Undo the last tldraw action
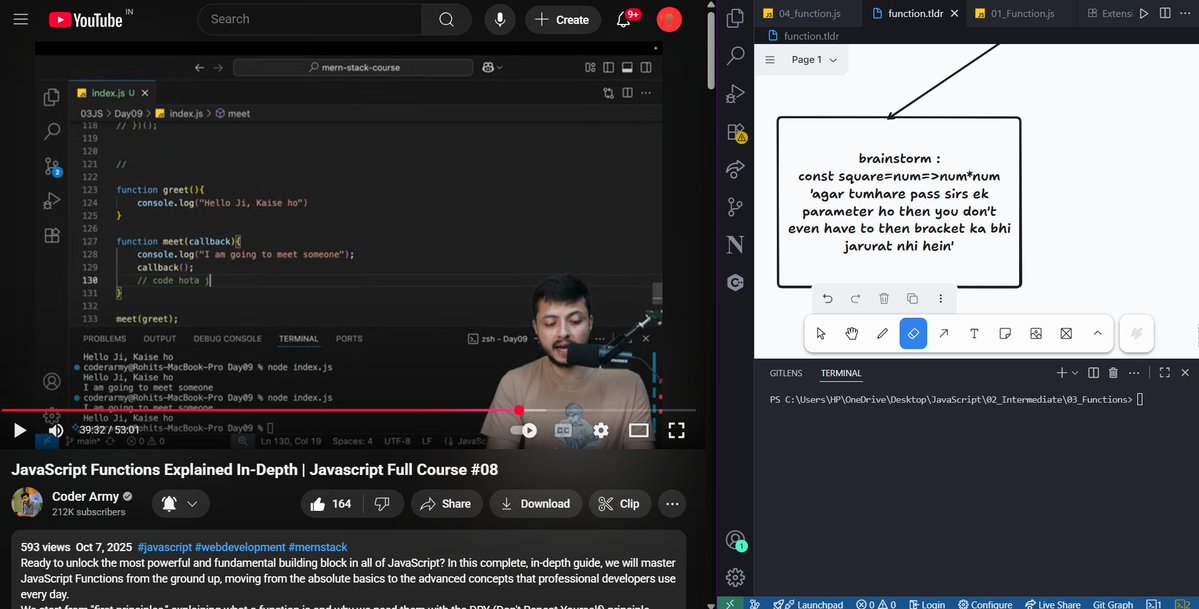 coord(827,298)
